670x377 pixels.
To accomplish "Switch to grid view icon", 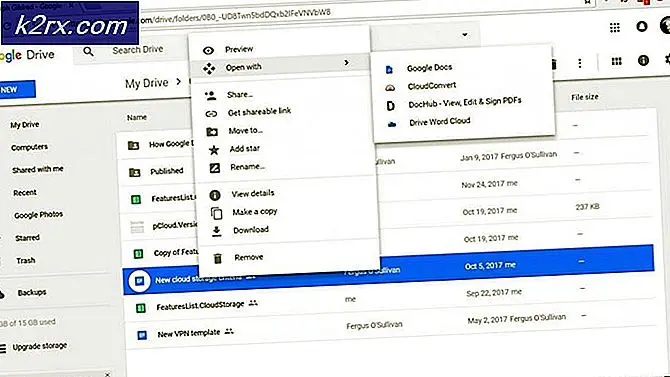I will tap(617, 62).
